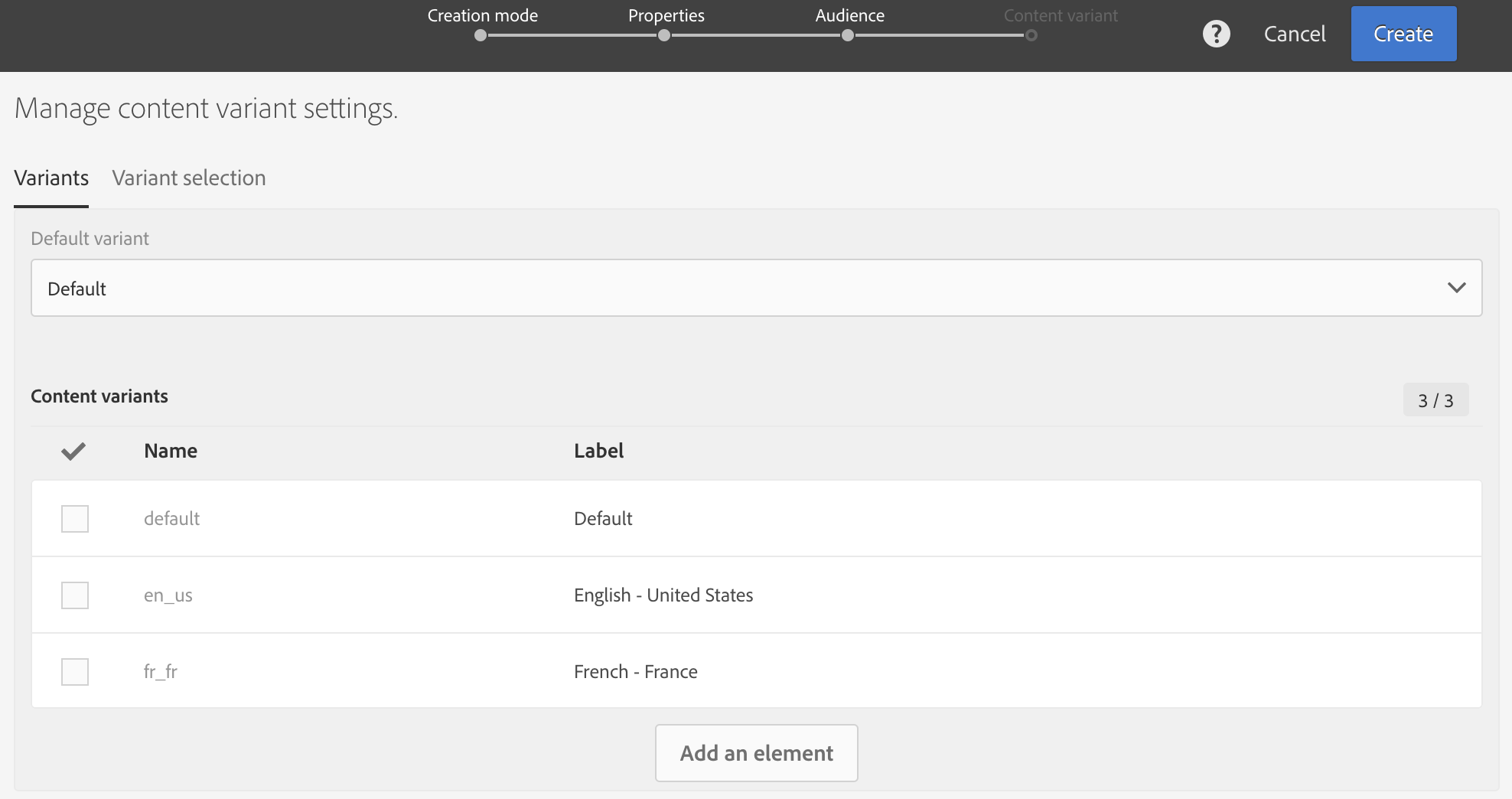Image resolution: width=1512 pixels, height=799 pixels.
Task: Select the French - France row label
Action: [636, 671]
